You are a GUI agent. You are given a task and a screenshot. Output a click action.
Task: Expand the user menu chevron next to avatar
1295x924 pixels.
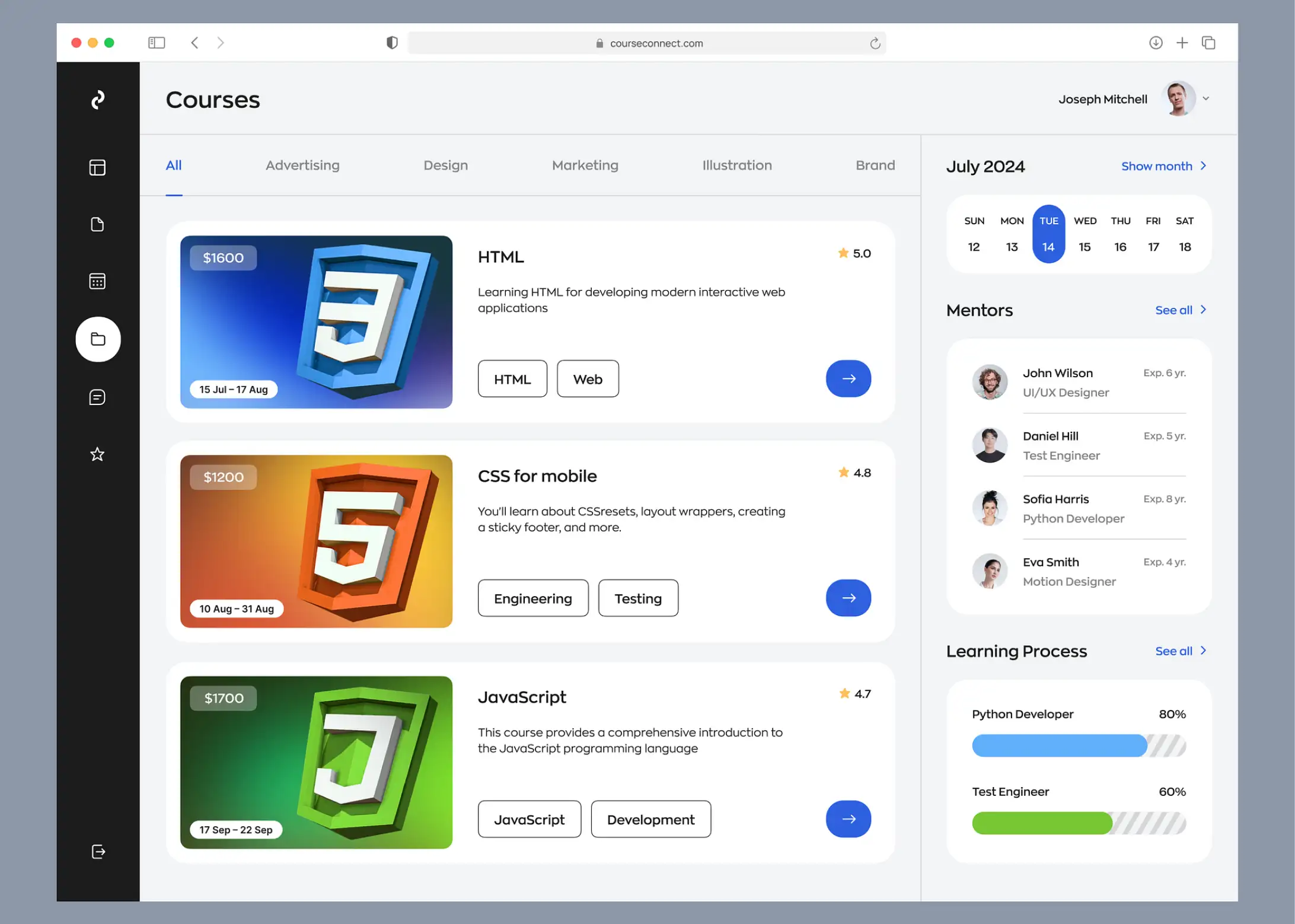point(1205,99)
